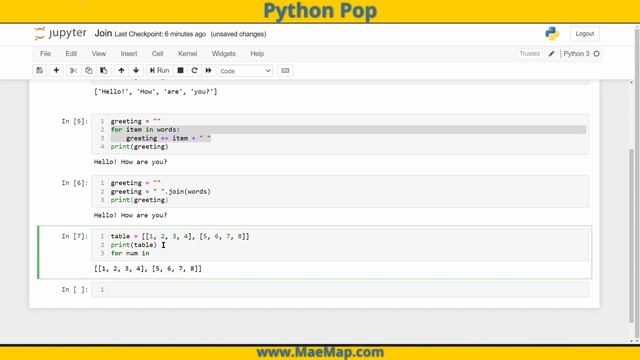Screen dimensions: 640x360
Task: Click inside the empty last code cell
Action: click(348, 290)
